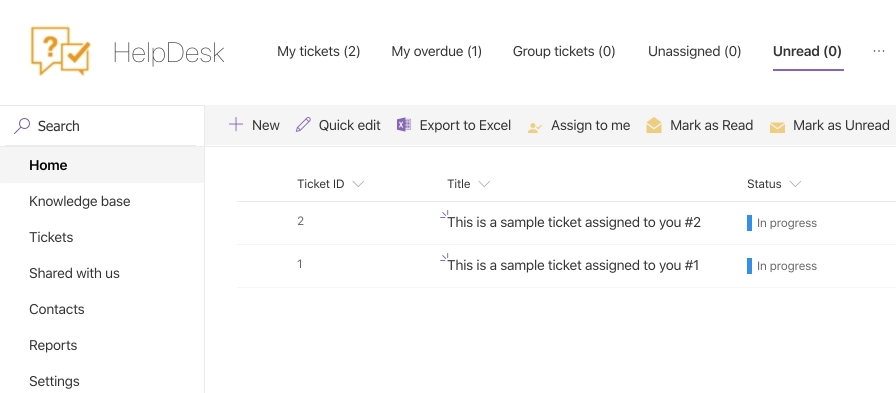896x393 pixels.
Task: Click the HelpDesk logo icon
Action: point(60,50)
